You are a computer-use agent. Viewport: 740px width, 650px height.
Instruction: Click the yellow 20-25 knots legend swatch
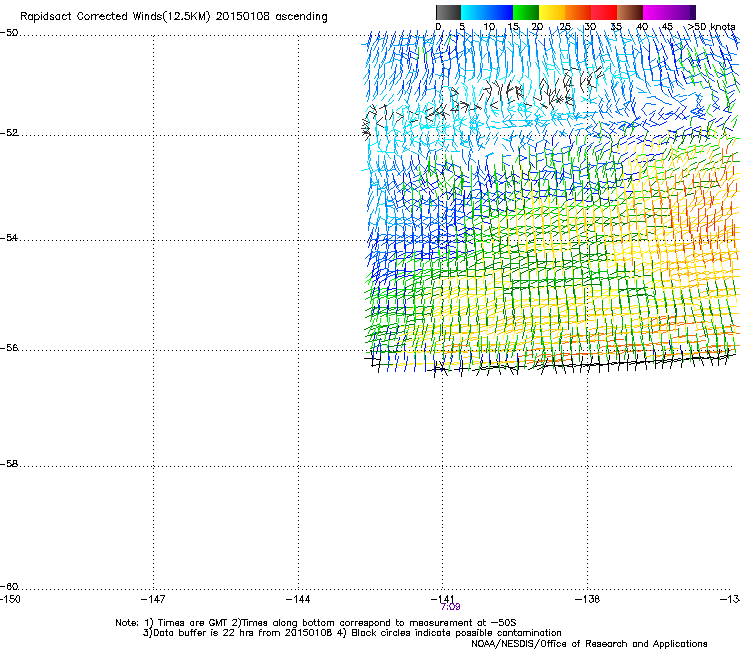coord(552,12)
